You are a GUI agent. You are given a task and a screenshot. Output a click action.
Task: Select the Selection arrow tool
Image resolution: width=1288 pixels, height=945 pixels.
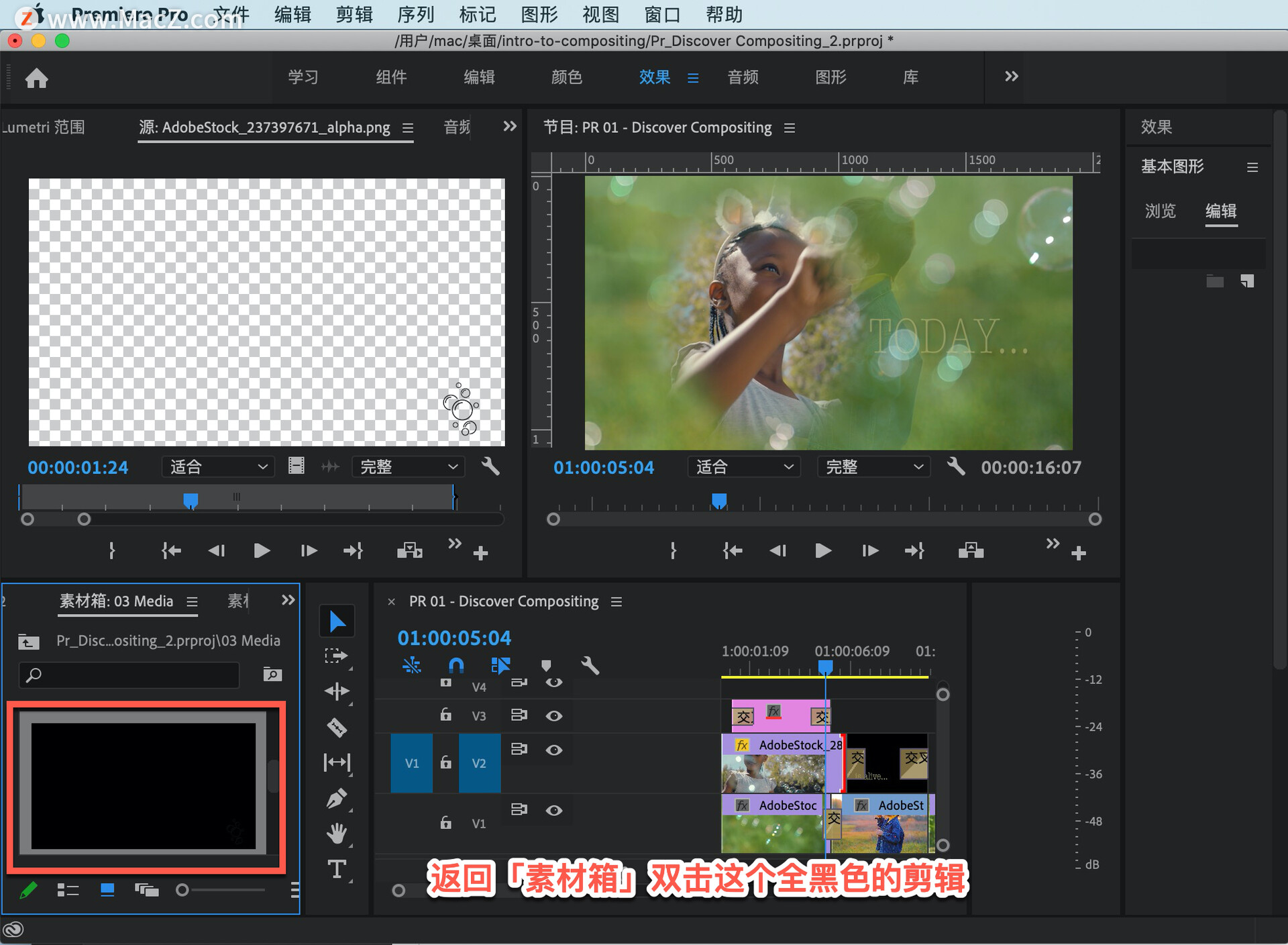[x=337, y=621]
